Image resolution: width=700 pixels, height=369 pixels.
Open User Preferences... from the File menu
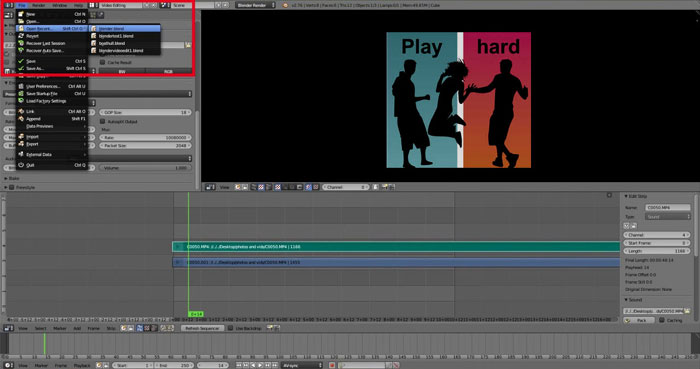pos(52,86)
